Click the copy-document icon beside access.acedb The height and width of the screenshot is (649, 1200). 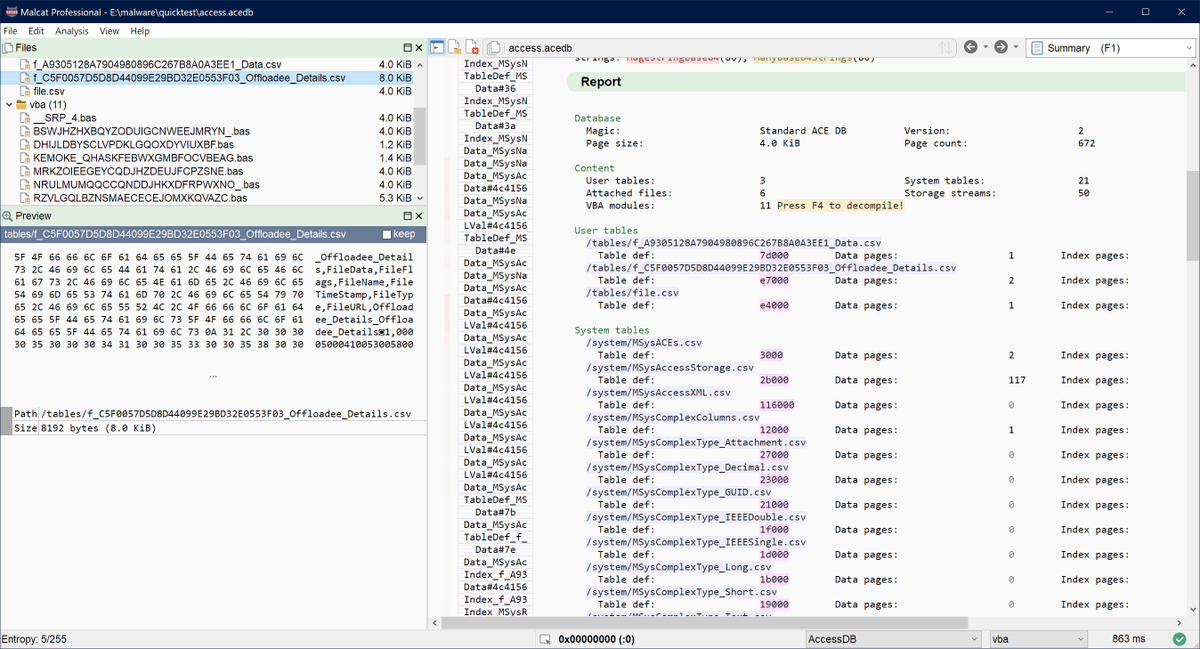coord(494,48)
